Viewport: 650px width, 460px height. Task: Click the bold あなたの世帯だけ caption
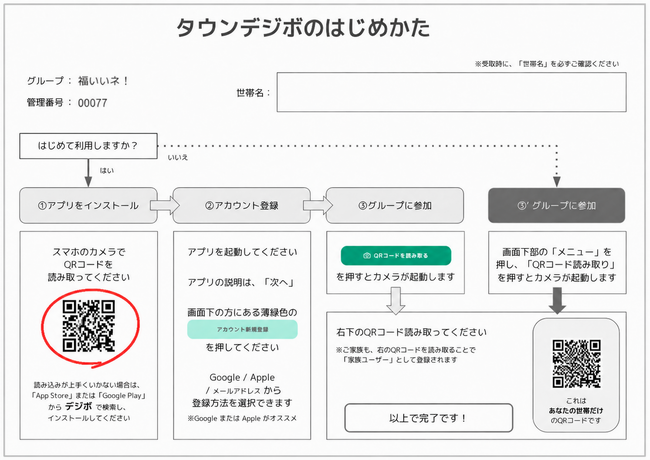pyautogui.click(x=576, y=411)
